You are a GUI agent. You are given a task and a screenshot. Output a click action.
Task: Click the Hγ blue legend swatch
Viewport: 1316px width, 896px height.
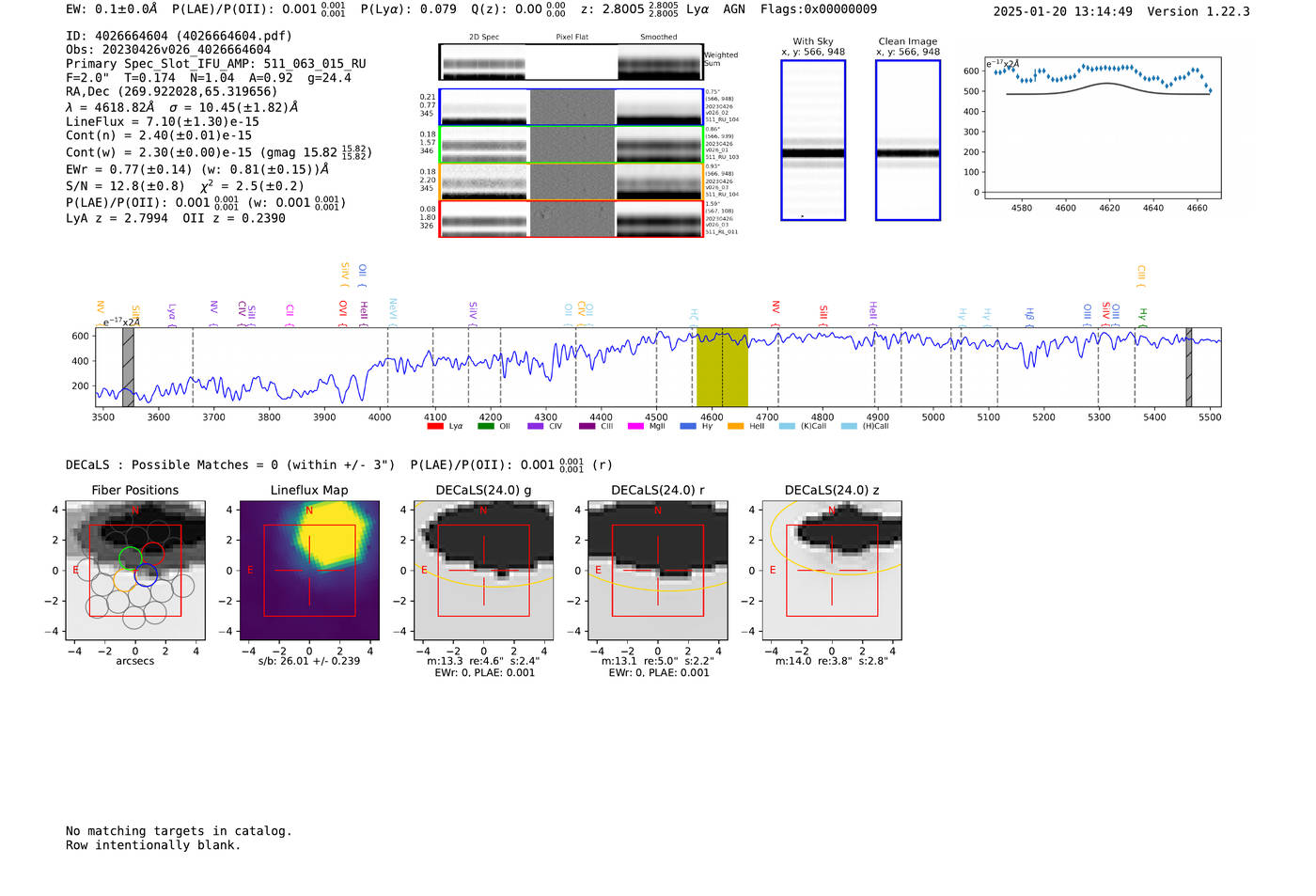coord(688,426)
